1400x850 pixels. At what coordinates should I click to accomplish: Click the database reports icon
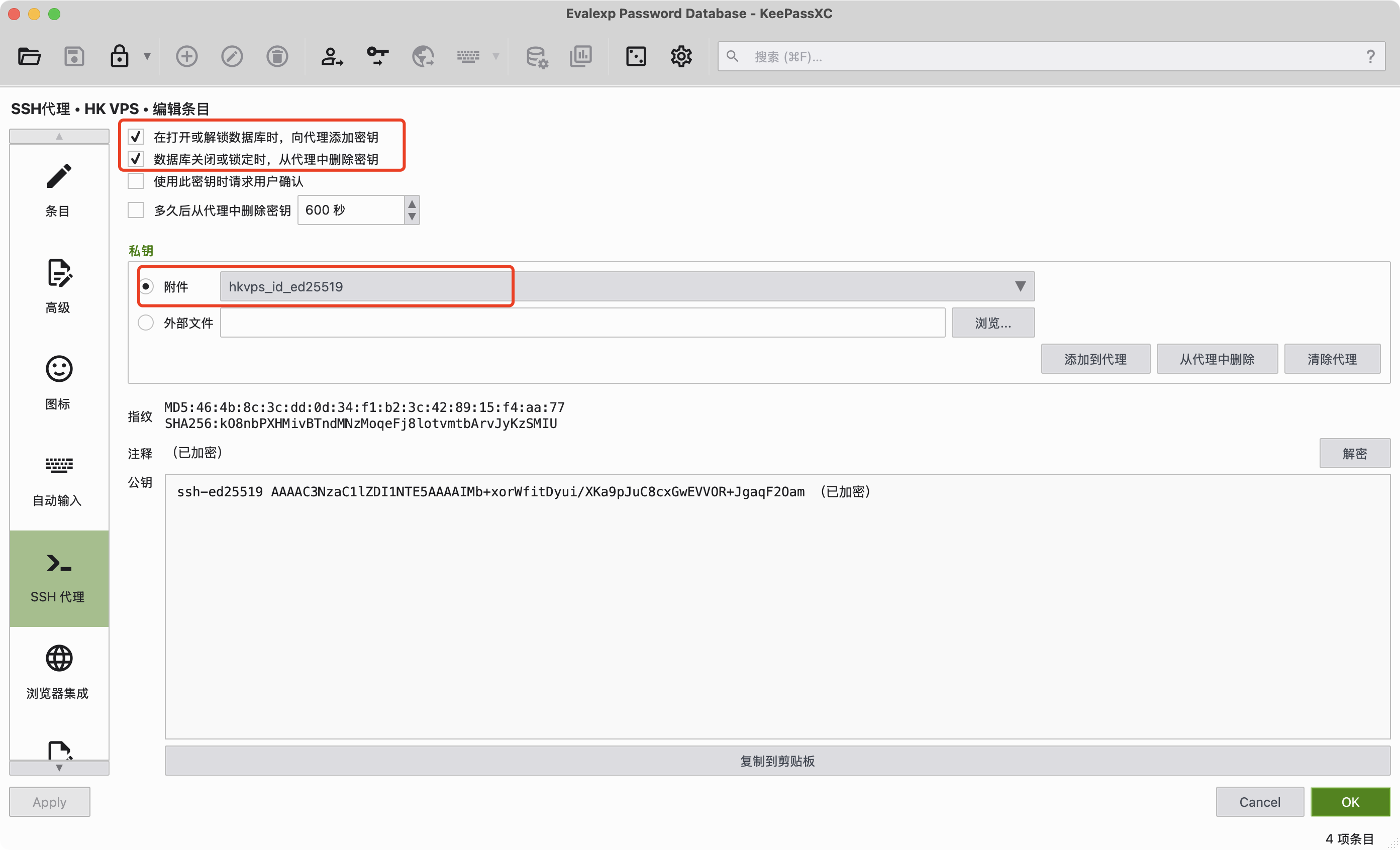[581, 56]
